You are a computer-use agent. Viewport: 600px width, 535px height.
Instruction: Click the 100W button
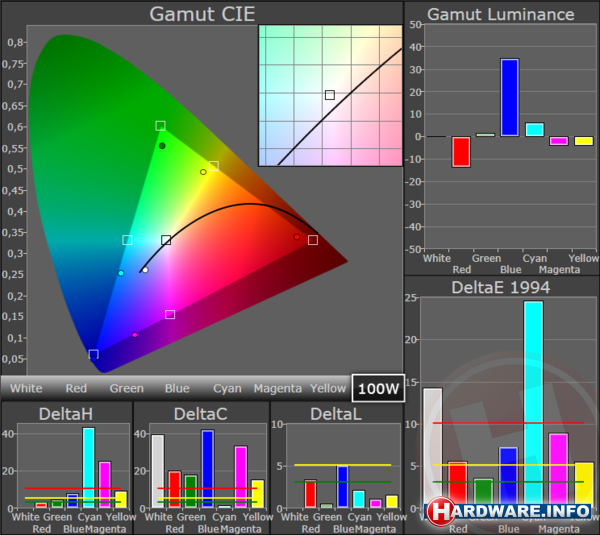[378, 388]
